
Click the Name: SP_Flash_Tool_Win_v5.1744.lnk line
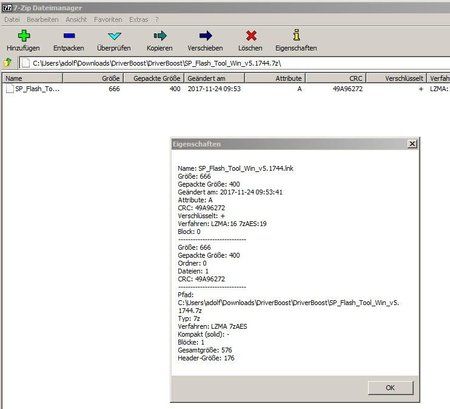click(x=235, y=168)
